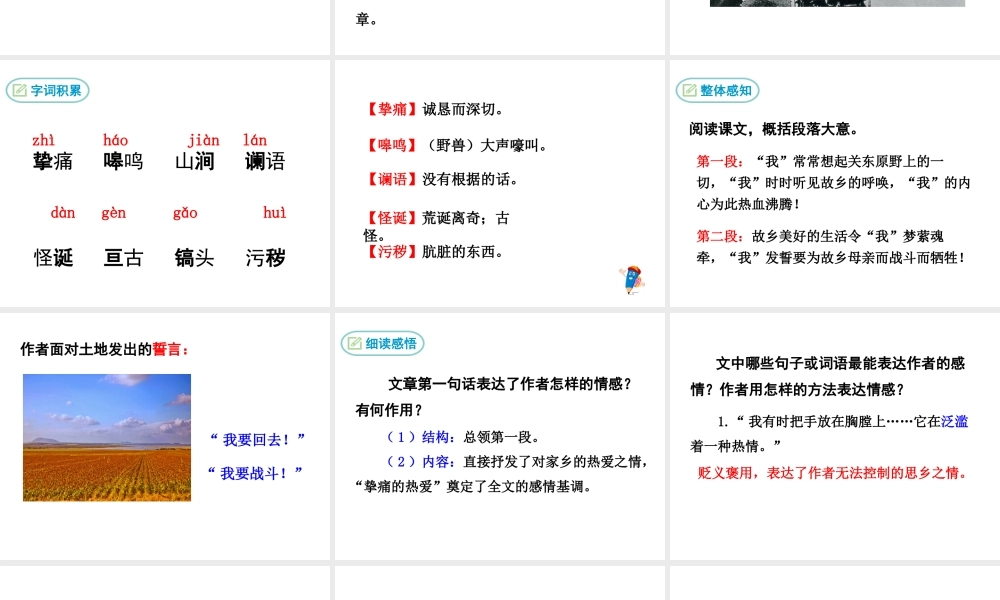The image size is (1000, 600).
Task: Click the word 嗥鸣 in vocabulary list
Action: 123,161
